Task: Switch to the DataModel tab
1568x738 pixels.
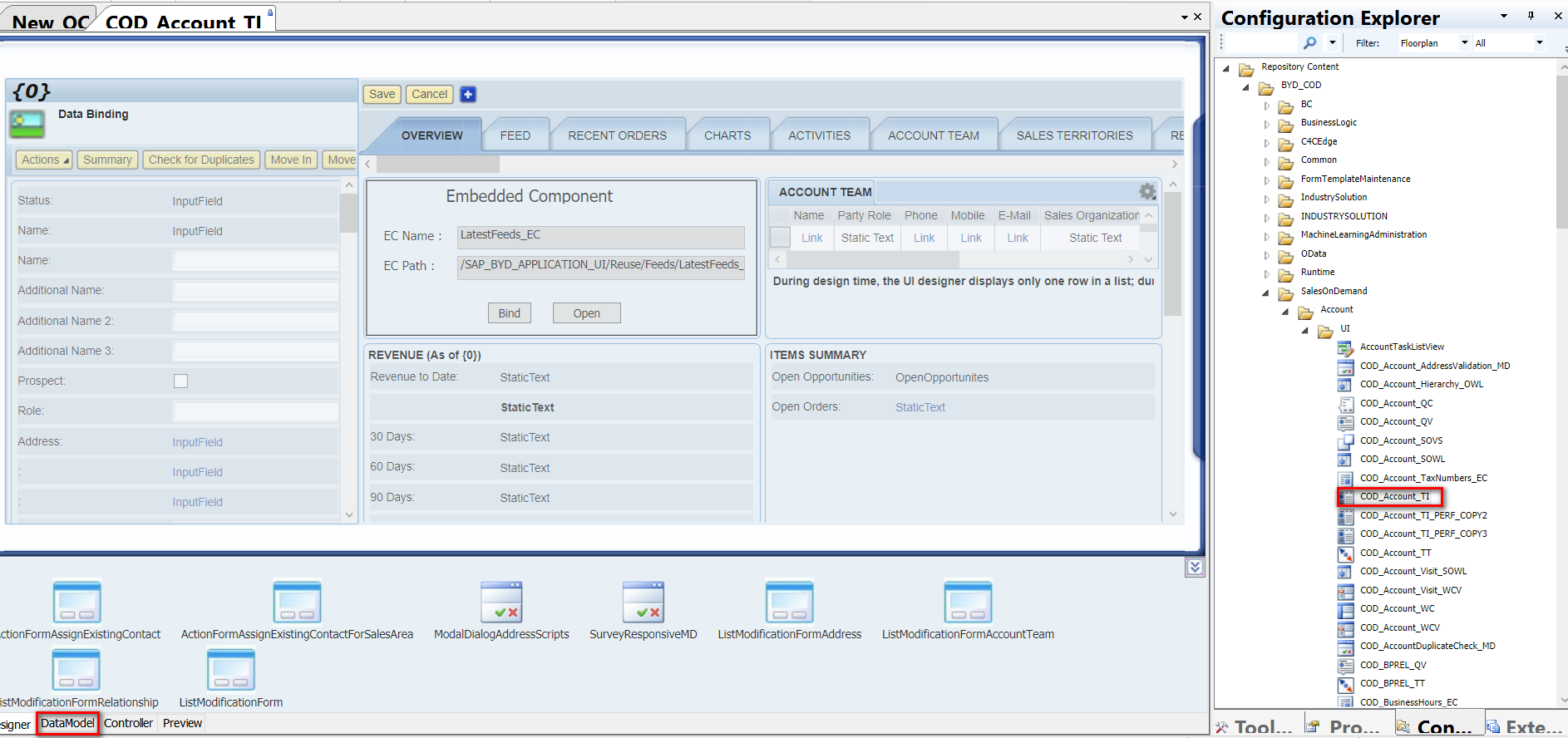Action: pos(68,724)
